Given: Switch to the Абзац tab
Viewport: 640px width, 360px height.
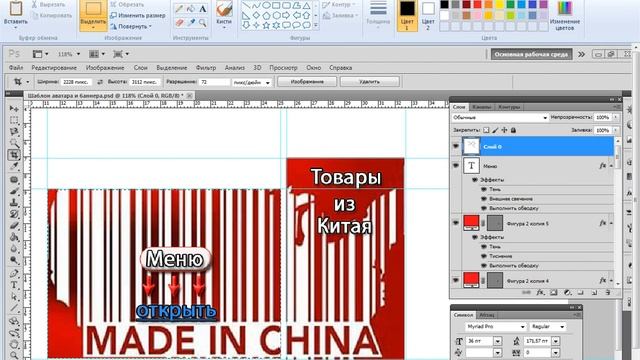Looking at the screenshot, I should (487, 315).
